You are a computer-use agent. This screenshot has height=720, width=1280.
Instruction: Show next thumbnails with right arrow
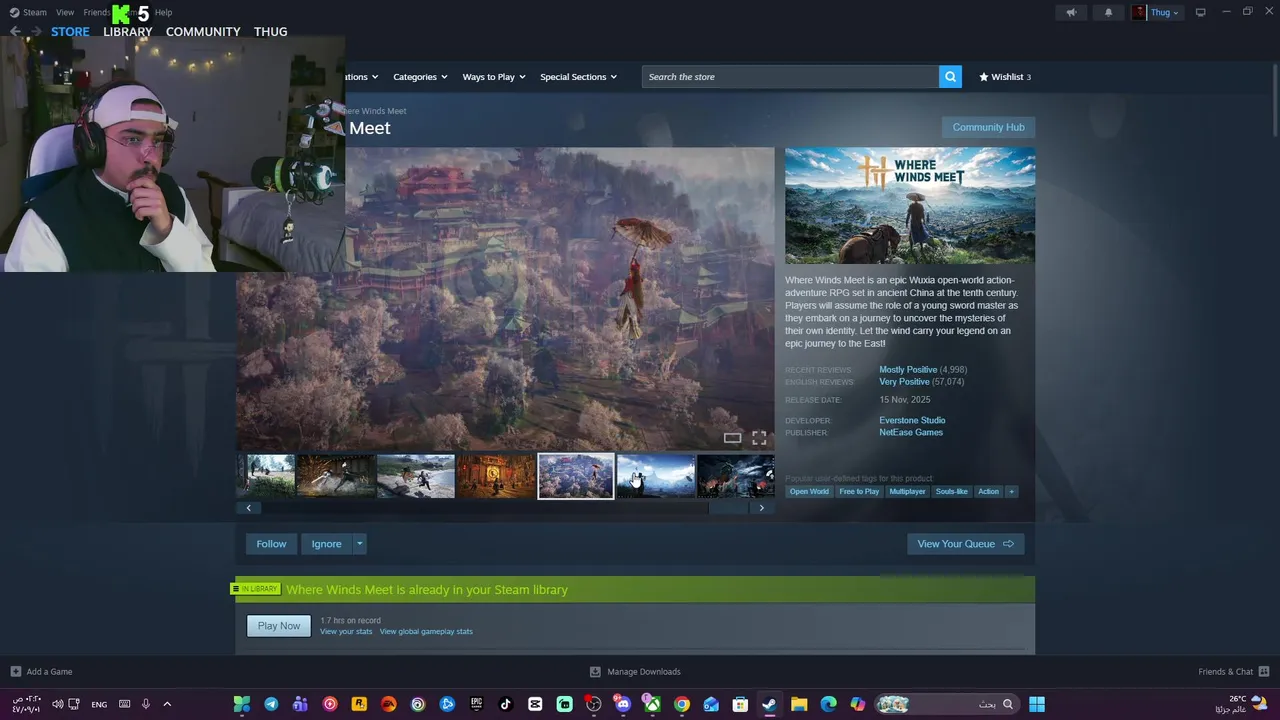(761, 508)
